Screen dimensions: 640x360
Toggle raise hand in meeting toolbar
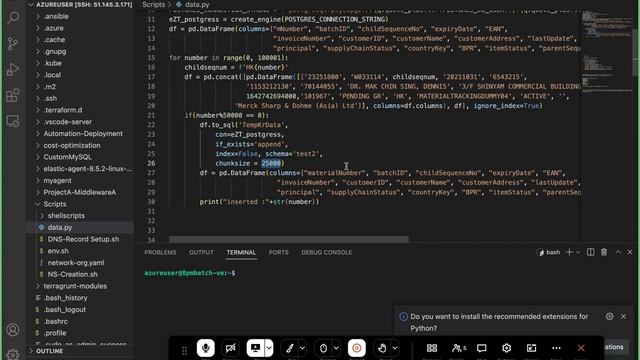click(382, 348)
